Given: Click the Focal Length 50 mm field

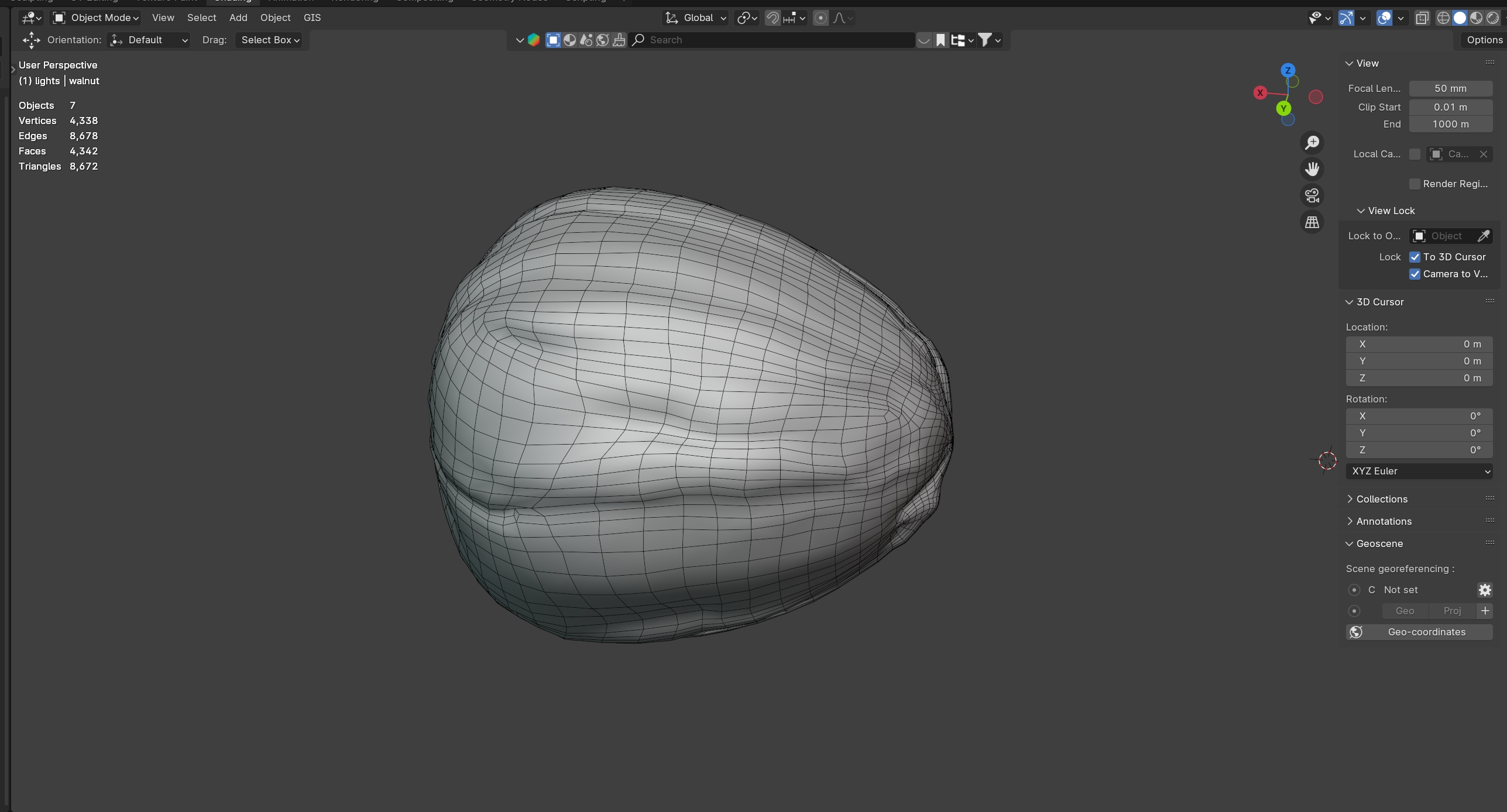Looking at the screenshot, I should pyautogui.click(x=1450, y=88).
